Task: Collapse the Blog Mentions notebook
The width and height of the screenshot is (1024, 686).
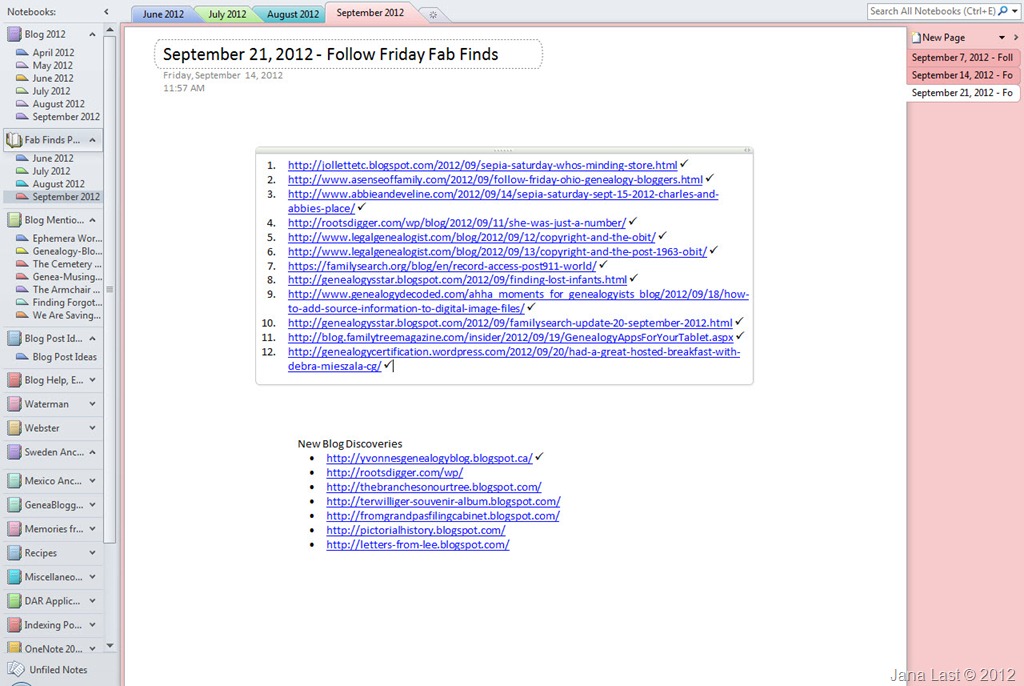Action: point(92,220)
